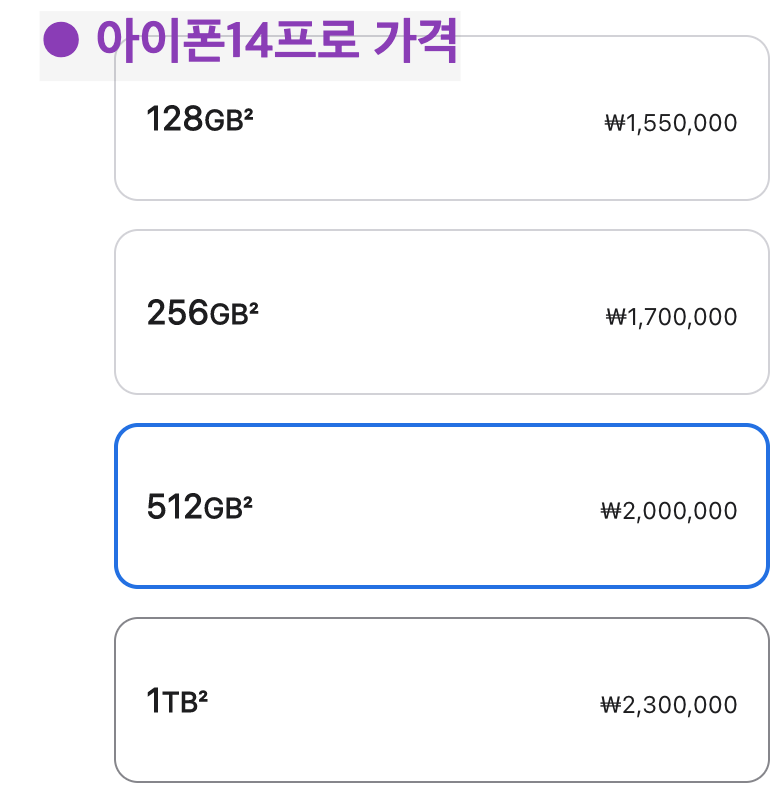Screen dimensions: 782x808
Task: Click the ₩2,000,000 price
Action: coord(669,511)
